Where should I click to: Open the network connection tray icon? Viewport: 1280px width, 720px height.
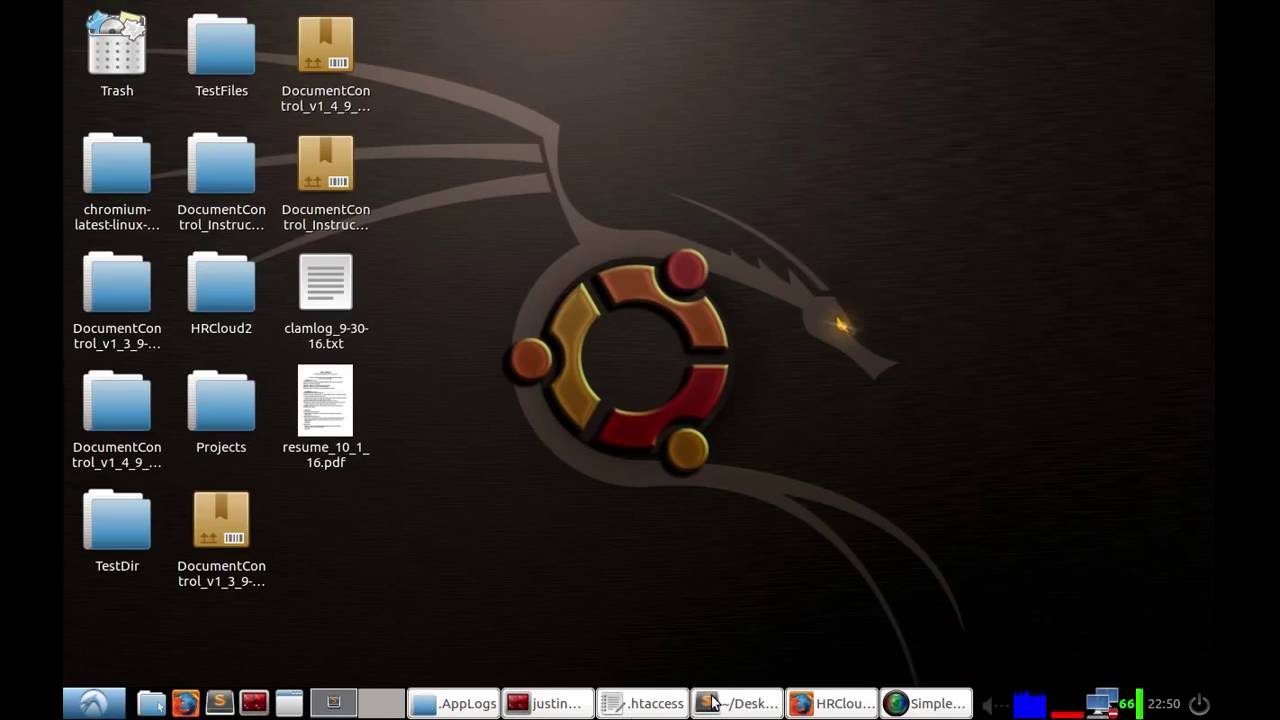tap(1102, 704)
